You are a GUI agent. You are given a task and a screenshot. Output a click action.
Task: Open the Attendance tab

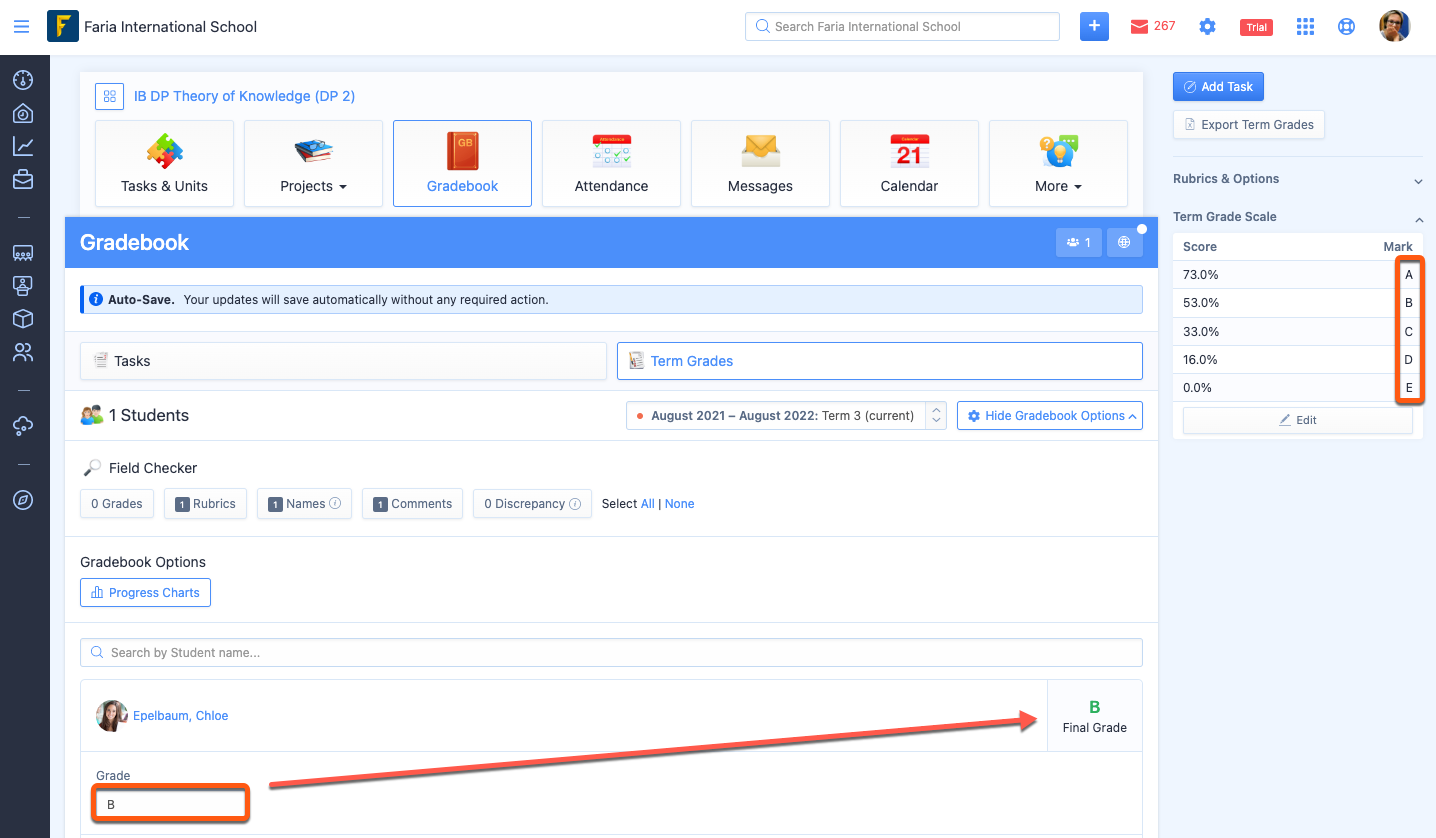point(611,163)
